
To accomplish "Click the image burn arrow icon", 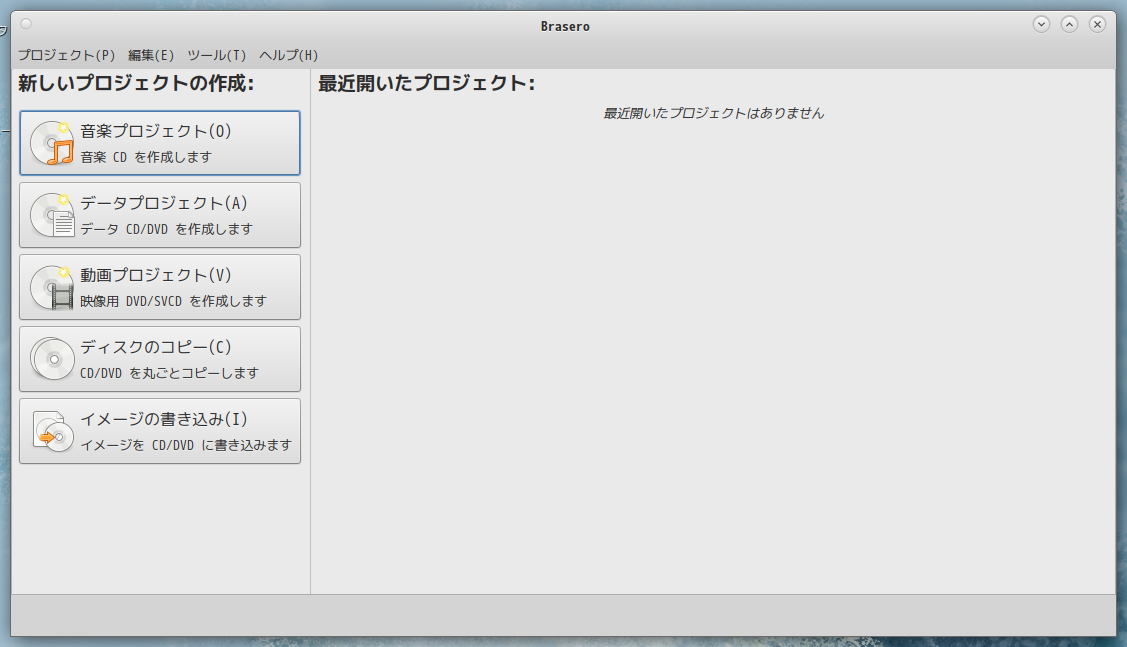I will (x=52, y=431).
